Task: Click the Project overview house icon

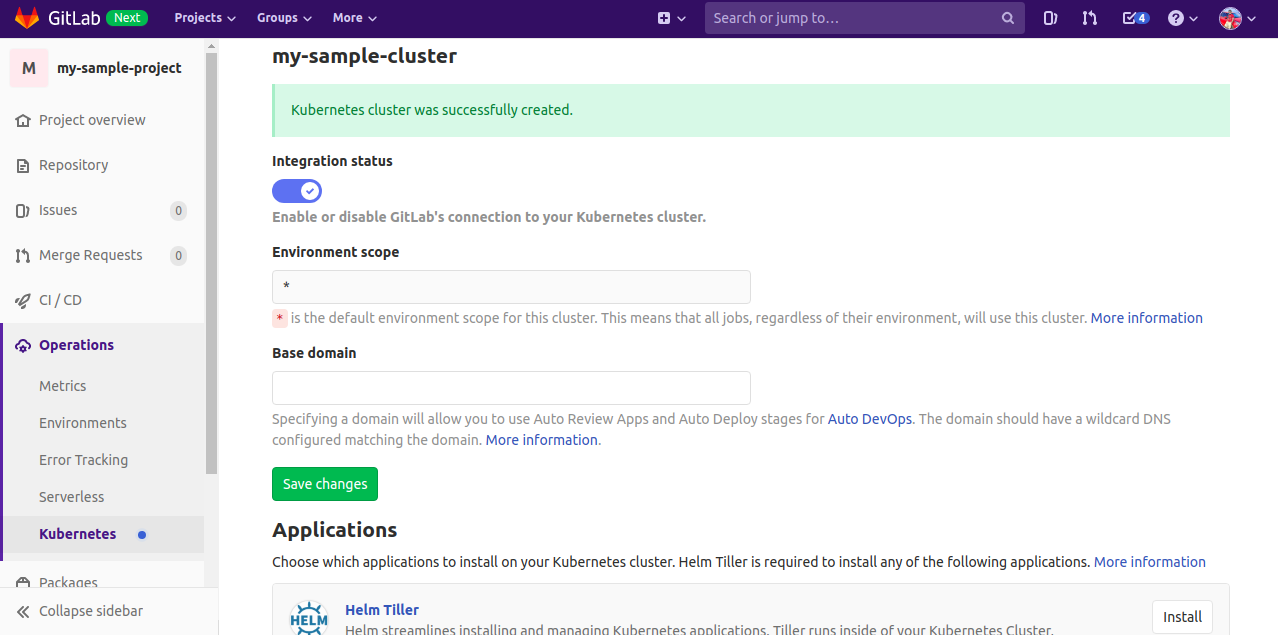Action: tap(23, 120)
